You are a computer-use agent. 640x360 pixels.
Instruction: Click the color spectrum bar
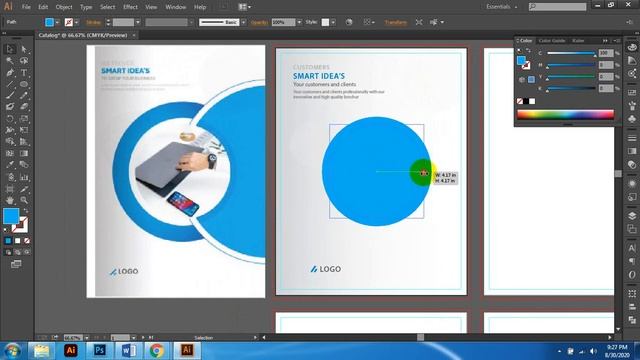click(x=565, y=114)
